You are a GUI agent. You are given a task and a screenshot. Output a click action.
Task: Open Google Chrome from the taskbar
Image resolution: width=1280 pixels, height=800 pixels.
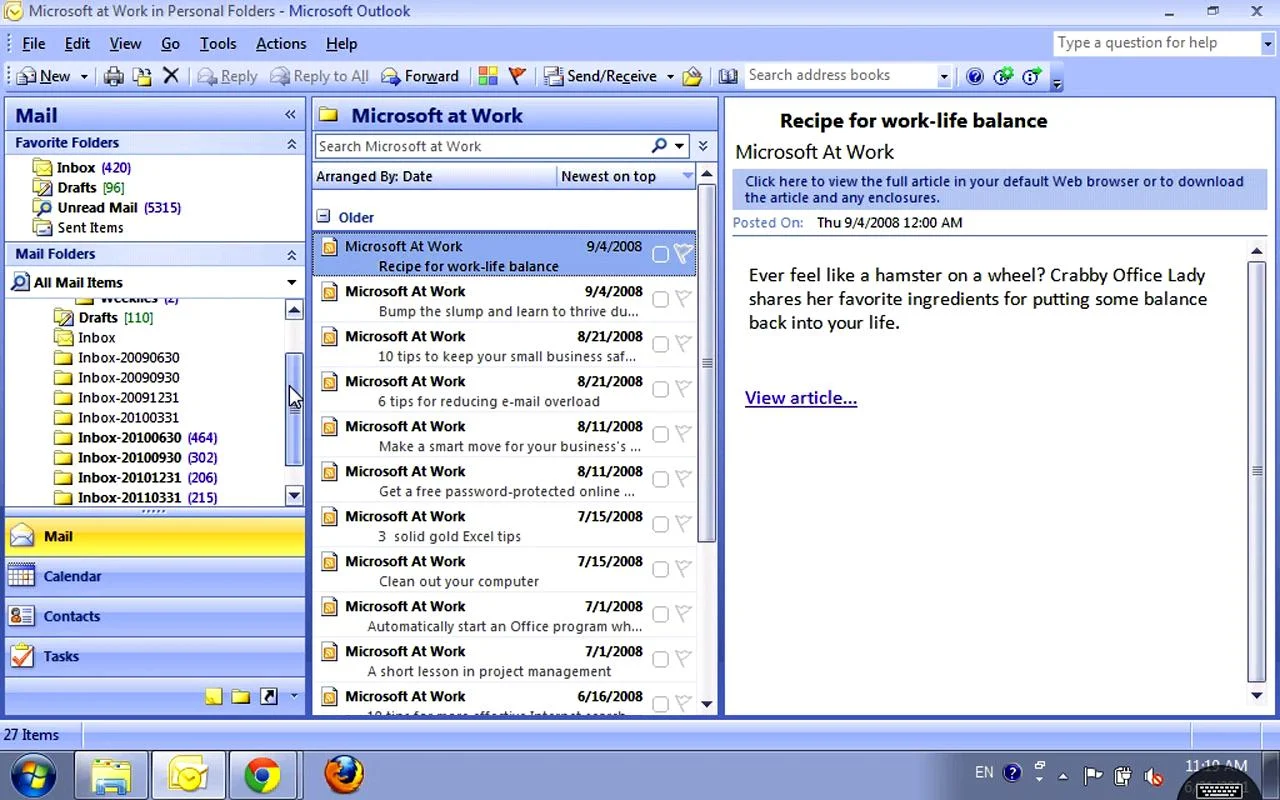tap(262, 775)
